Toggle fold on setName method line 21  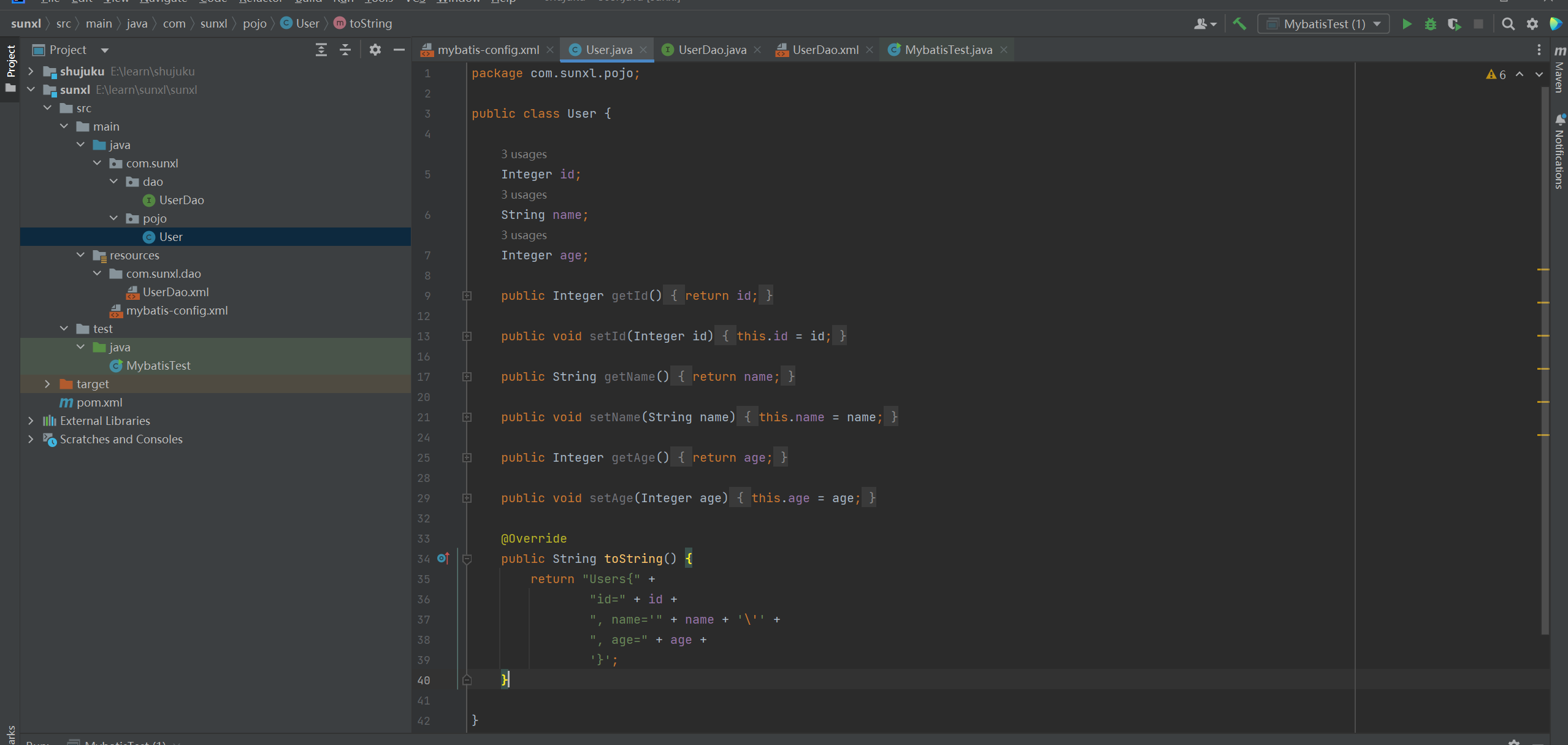tap(467, 417)
